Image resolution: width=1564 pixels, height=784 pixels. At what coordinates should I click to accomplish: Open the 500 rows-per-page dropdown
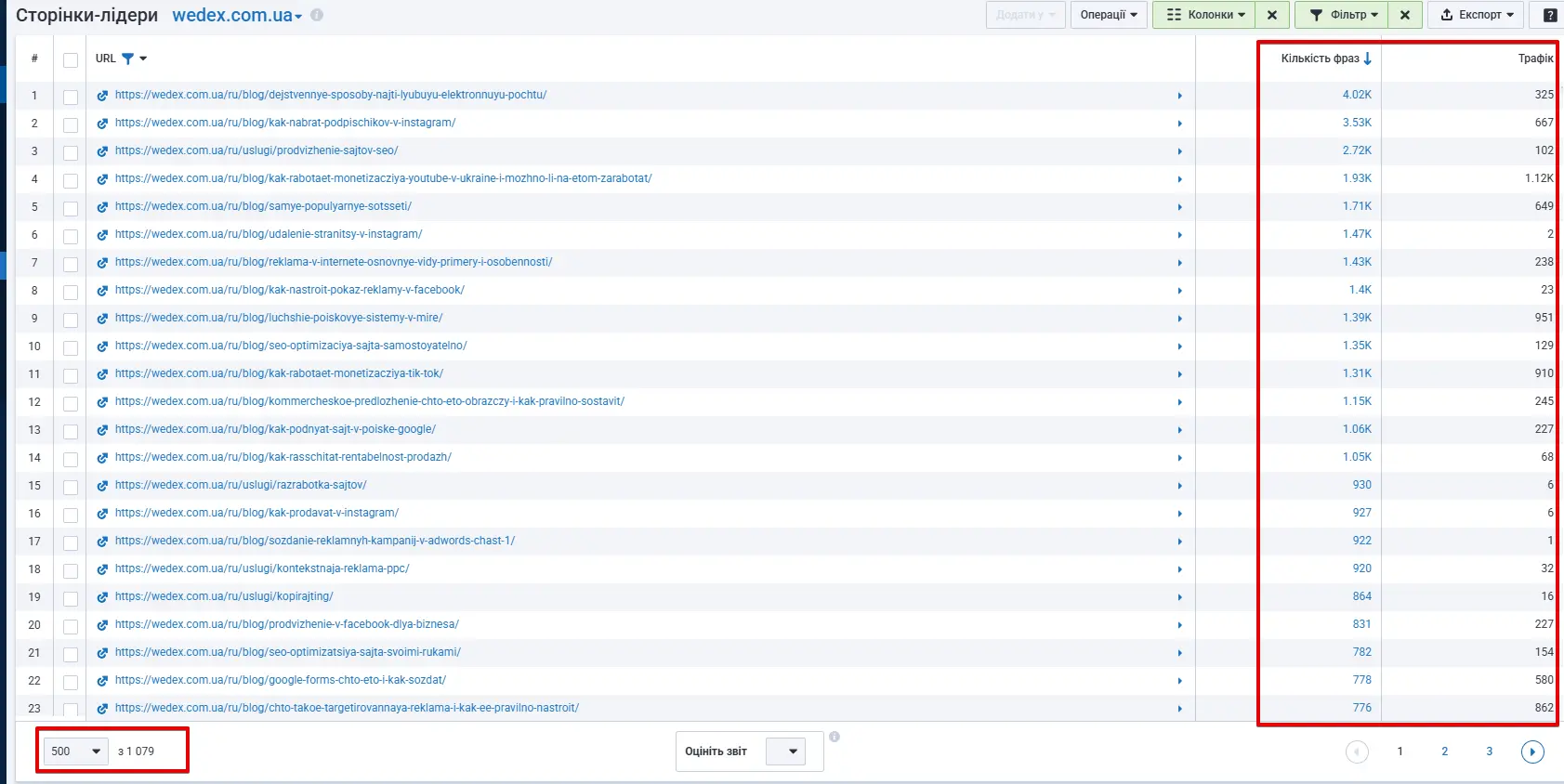[x=76, y=751]
